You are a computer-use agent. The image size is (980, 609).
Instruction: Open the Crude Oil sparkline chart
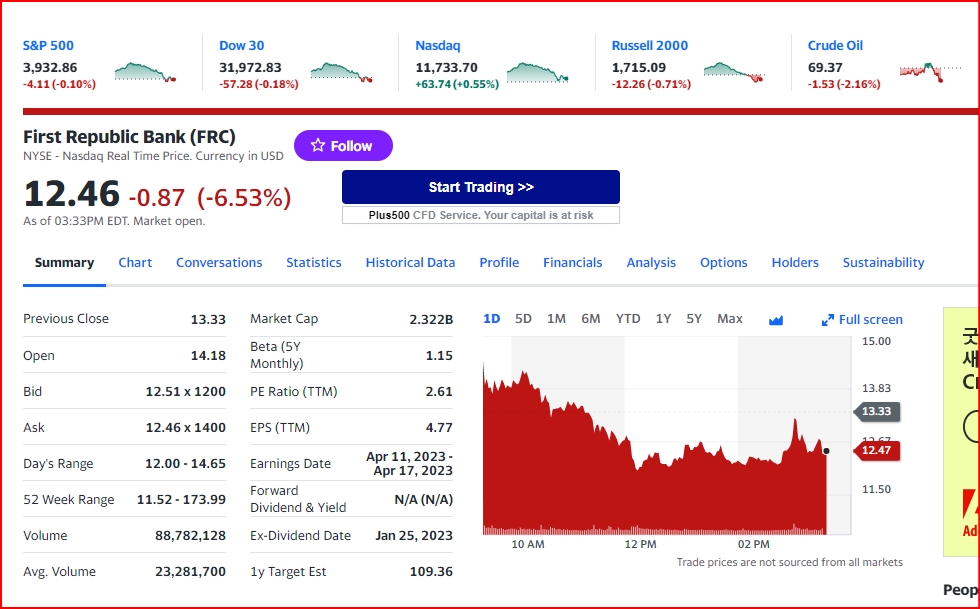930,72
